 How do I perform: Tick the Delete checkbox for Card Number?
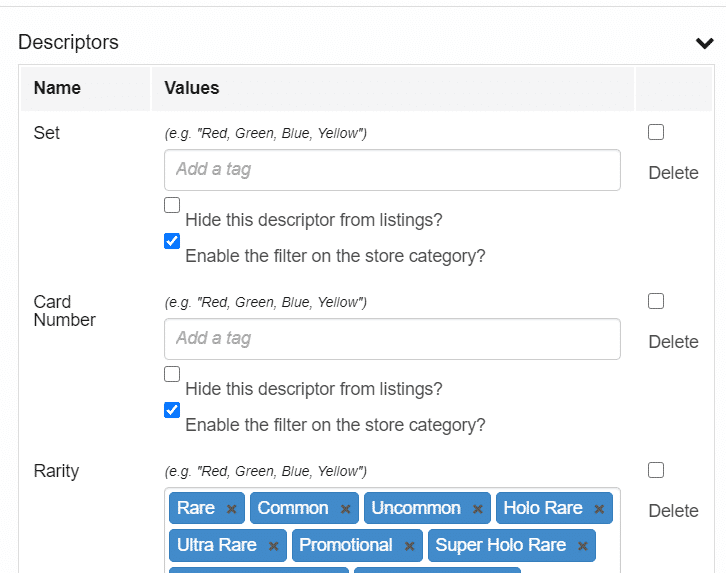click(x=656, y=301)
